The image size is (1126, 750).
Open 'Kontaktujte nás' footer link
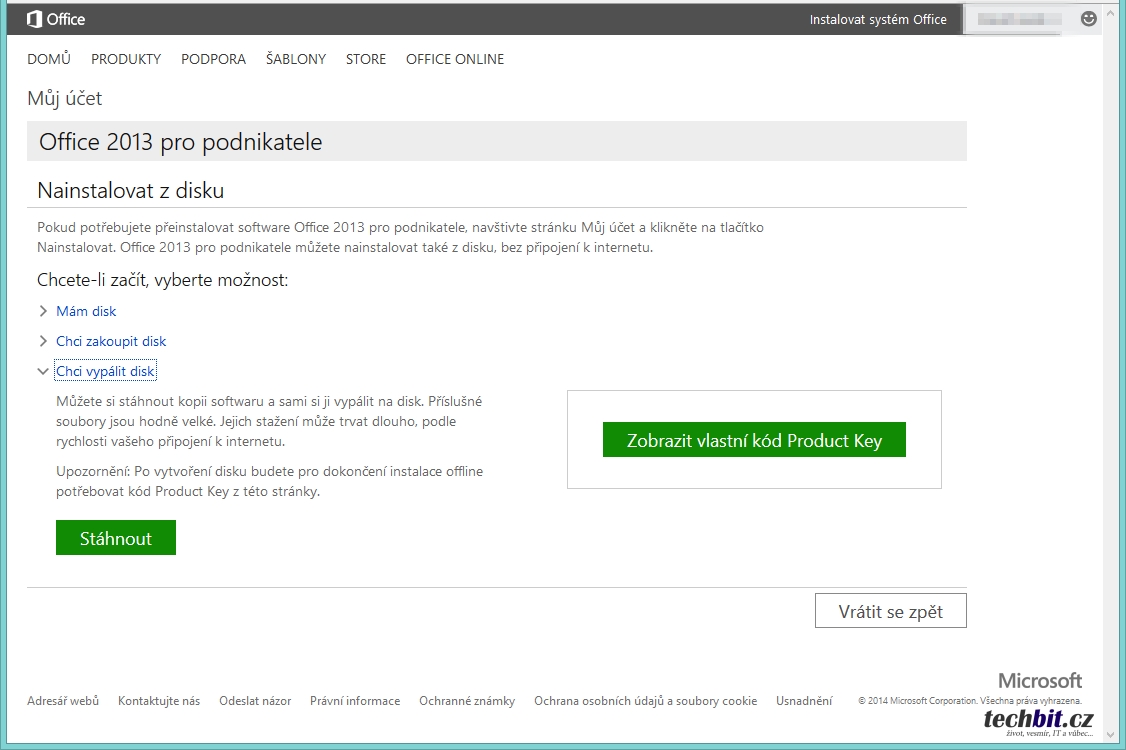click(x=159, y=701)
